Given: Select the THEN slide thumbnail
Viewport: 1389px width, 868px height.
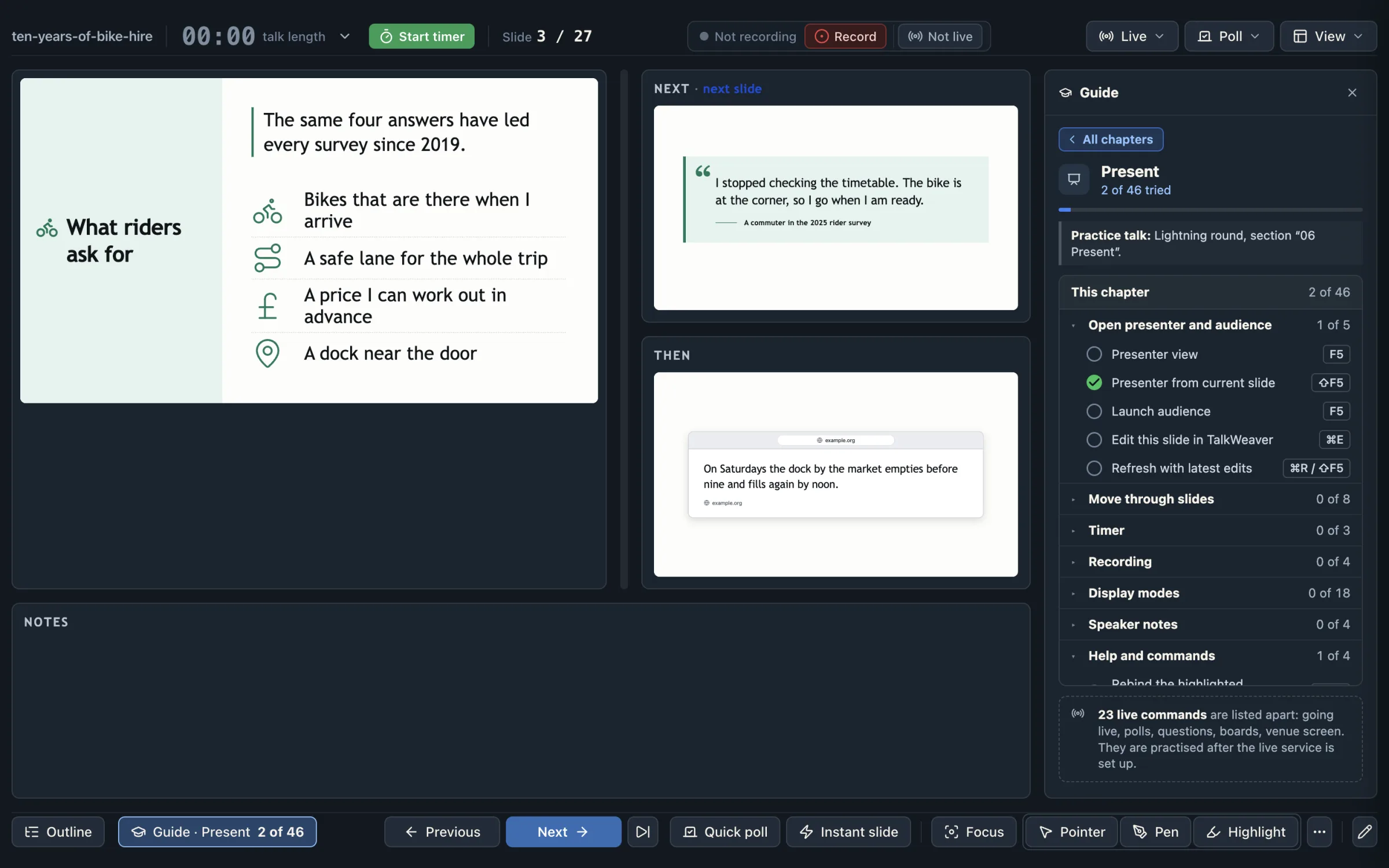Looking at the screenshot, I should [836, 474].
